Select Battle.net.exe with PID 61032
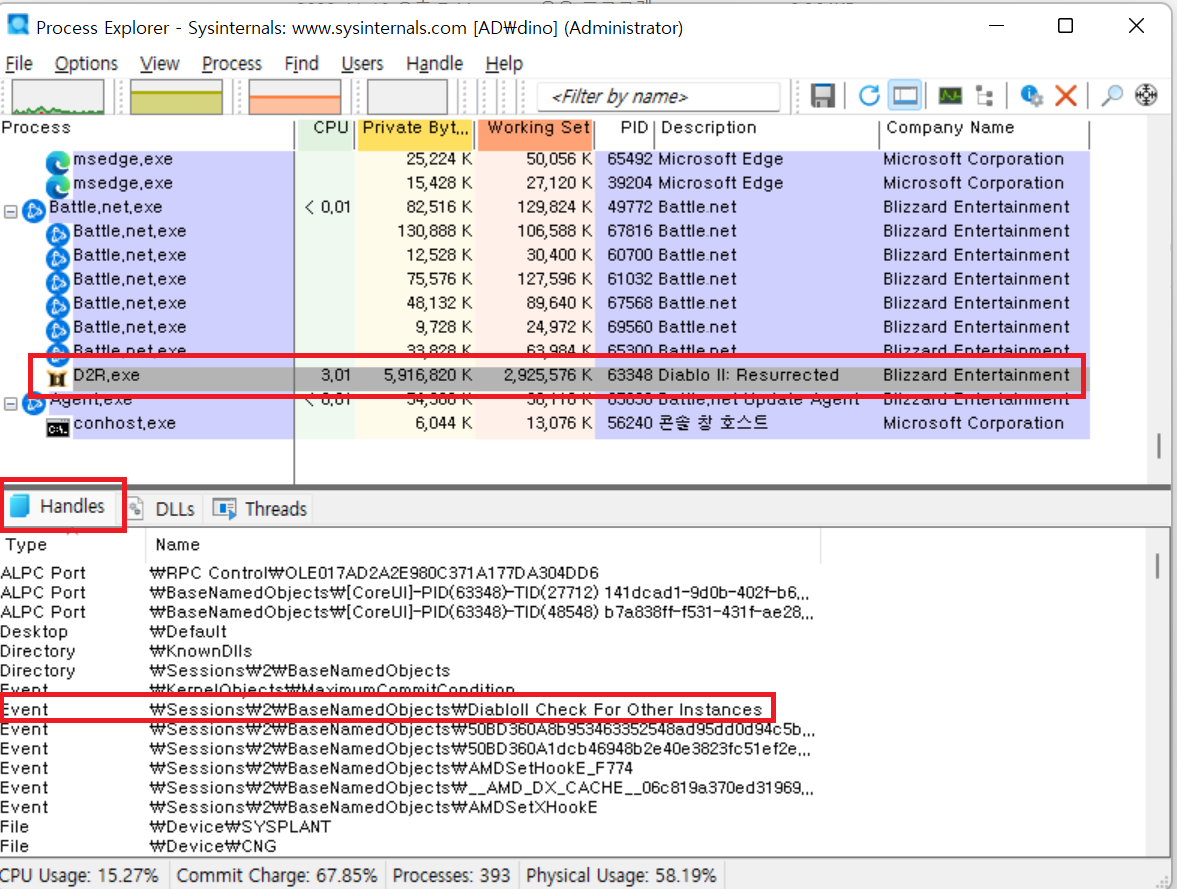This screenshot has height=889, width=1177. click(544, 279)
